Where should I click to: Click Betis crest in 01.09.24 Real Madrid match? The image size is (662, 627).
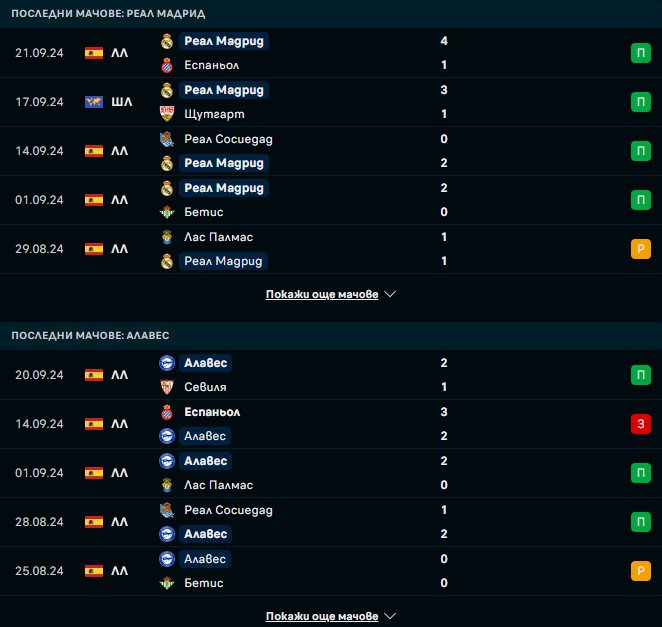coord(167,212)
